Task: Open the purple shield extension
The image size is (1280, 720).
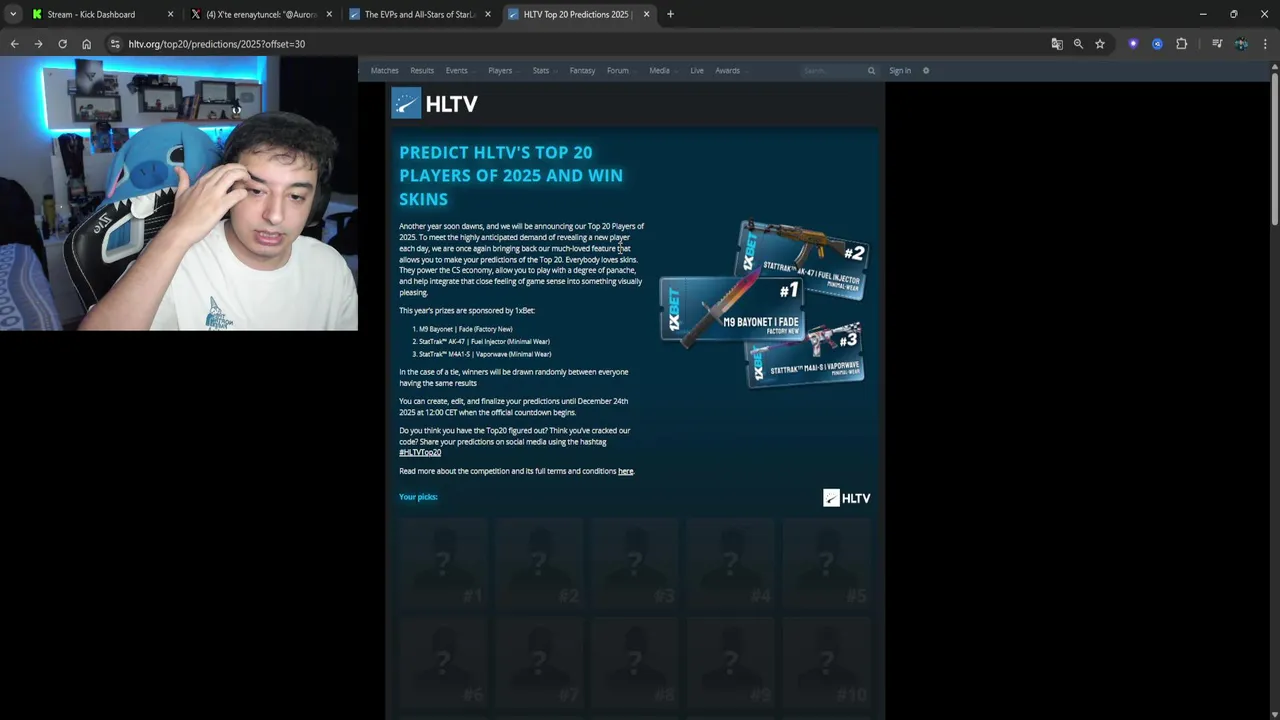Action: click(x=1133, y=44)
